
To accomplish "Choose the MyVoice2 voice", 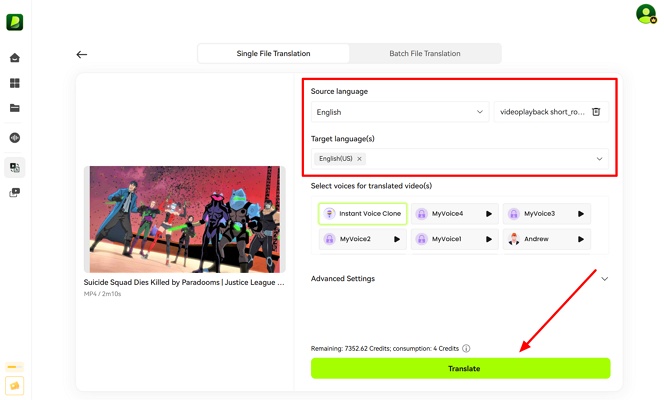I will click(x=362, y=239).
